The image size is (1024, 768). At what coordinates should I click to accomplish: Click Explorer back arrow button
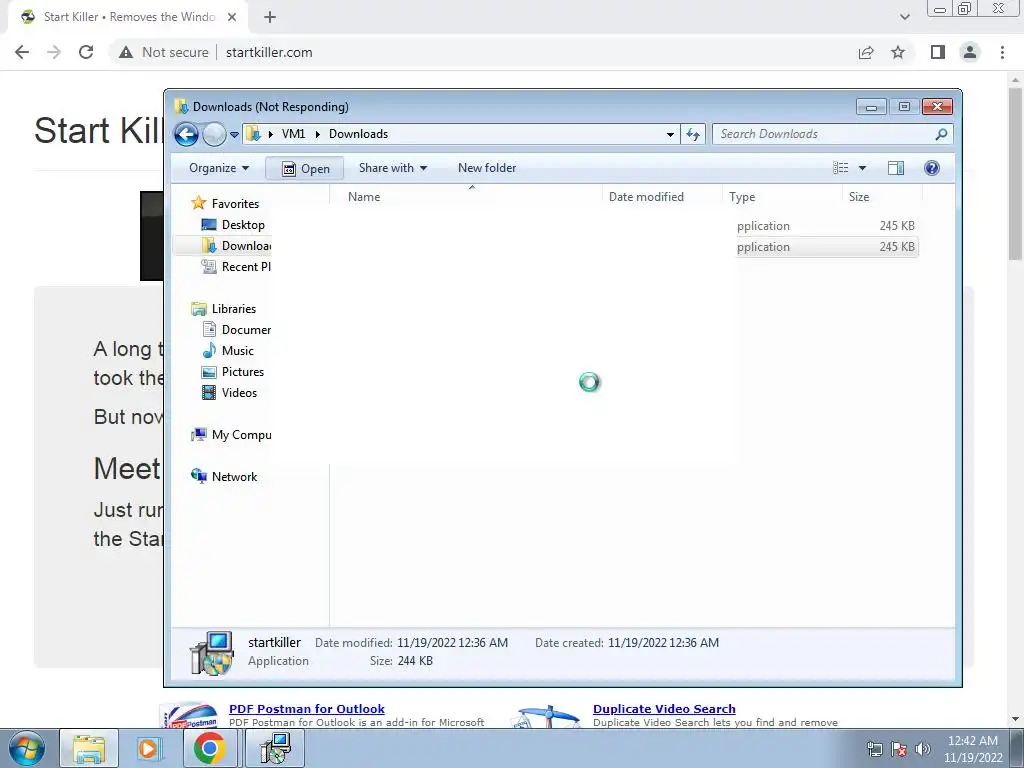[186, 135]
